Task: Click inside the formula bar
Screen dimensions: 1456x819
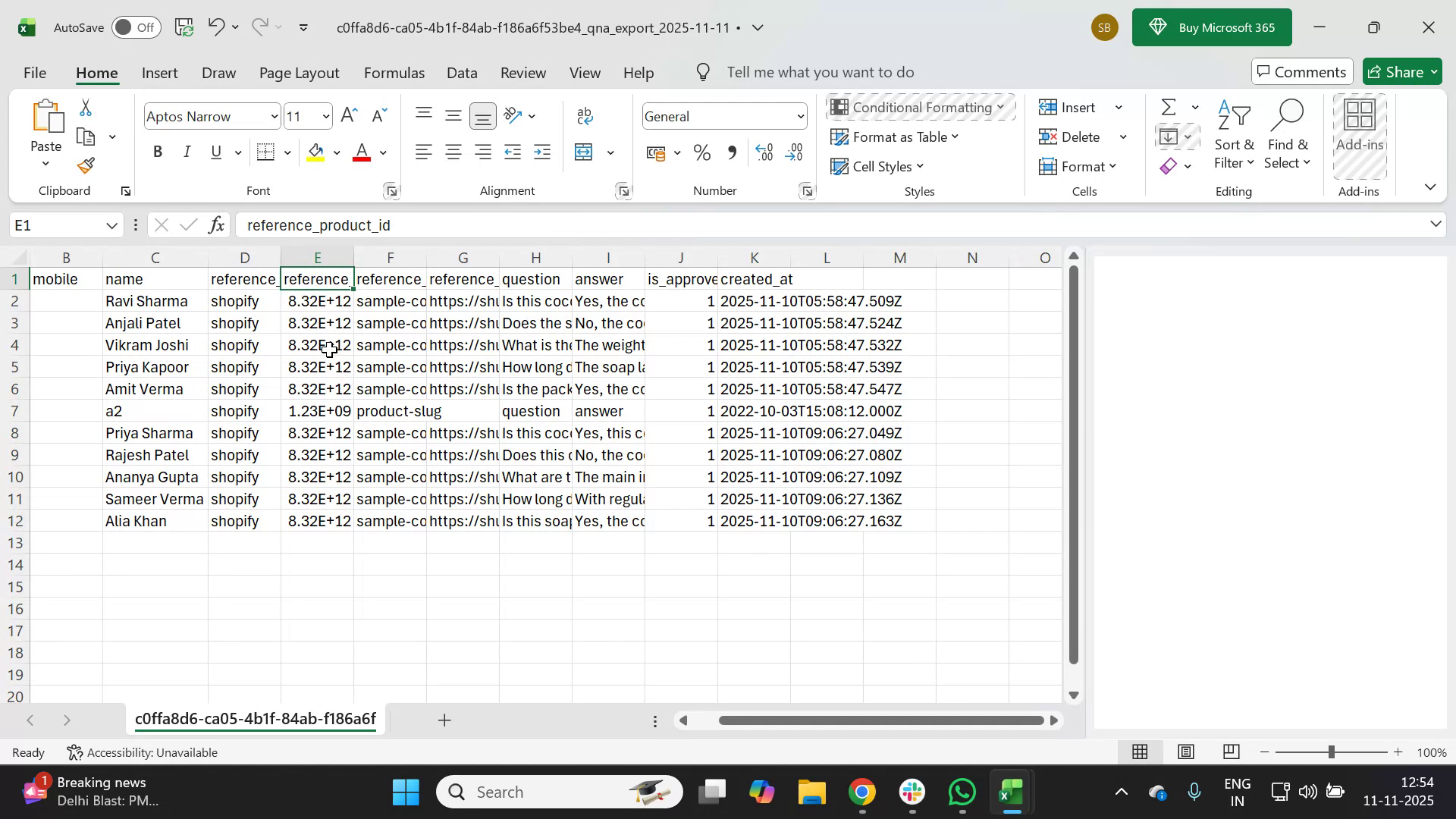Action: 531,224
